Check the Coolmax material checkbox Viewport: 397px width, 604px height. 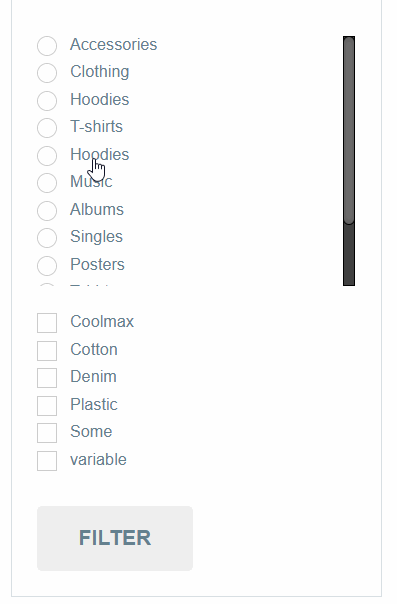tap(47, 323)
